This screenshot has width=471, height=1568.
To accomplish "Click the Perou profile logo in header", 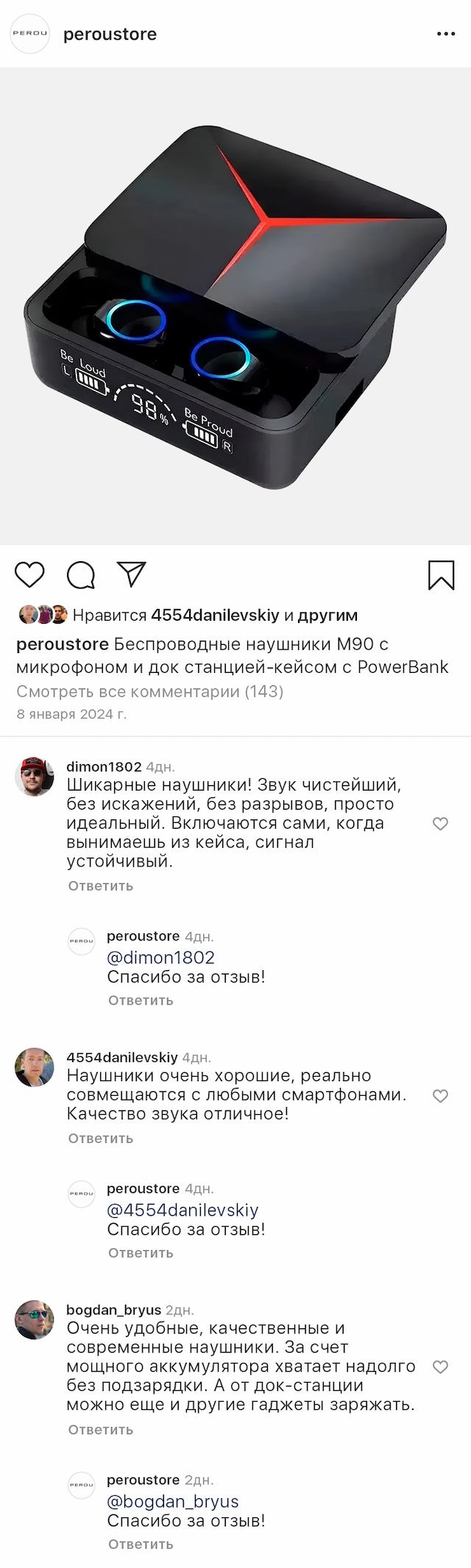I will (x=29, y=34).
